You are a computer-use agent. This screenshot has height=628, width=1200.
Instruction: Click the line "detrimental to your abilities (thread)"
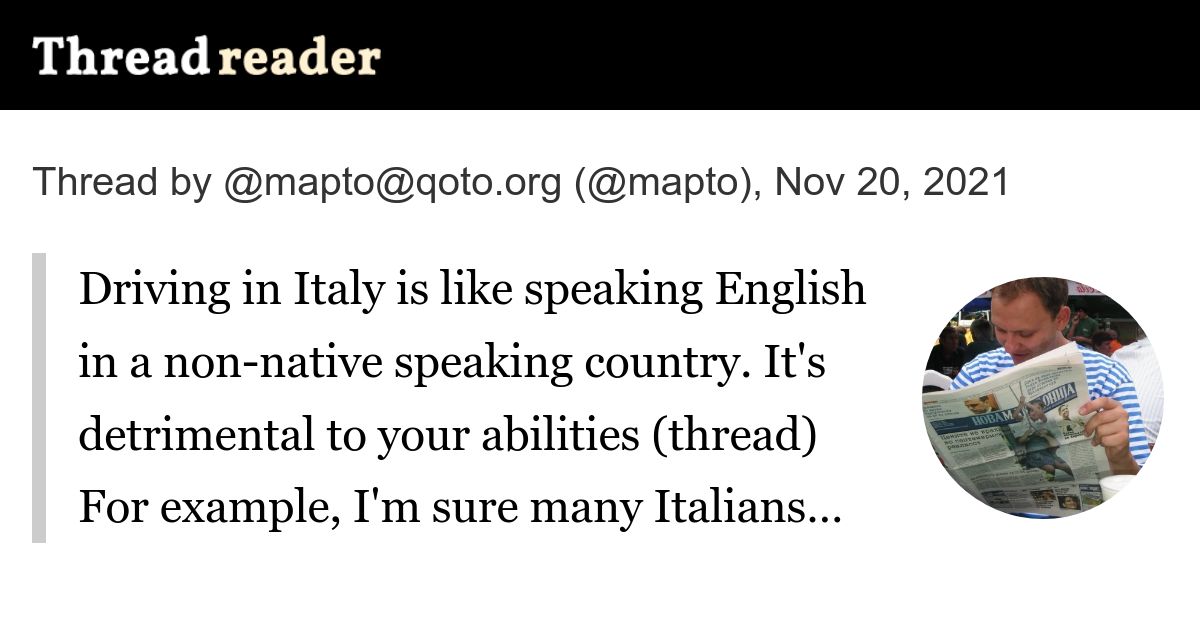[x=445, y=438]
